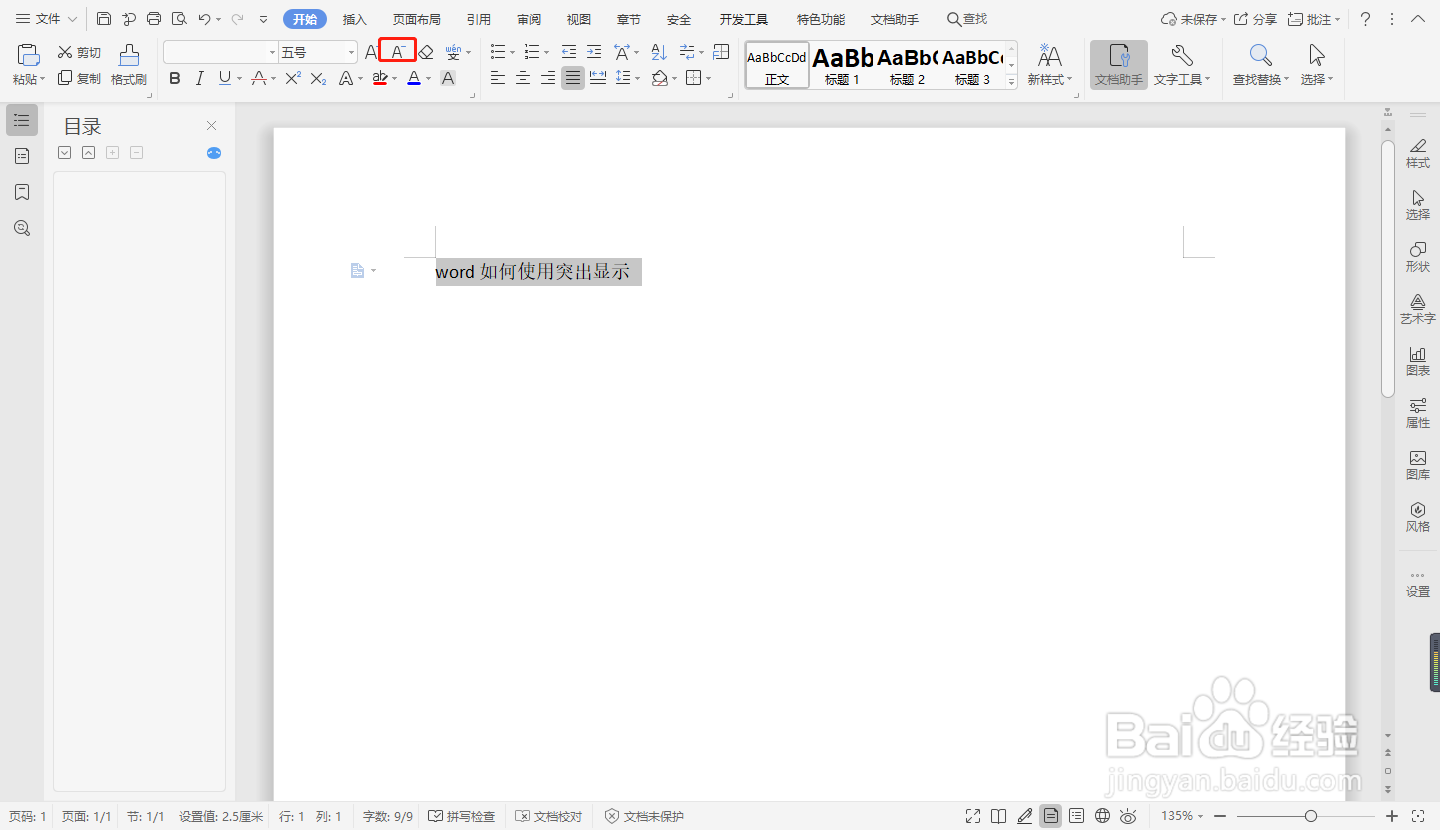Viewport: 1440px width, 830px height.
Task: Click the Align Right paragraph icon
Action: pos(547,78)
